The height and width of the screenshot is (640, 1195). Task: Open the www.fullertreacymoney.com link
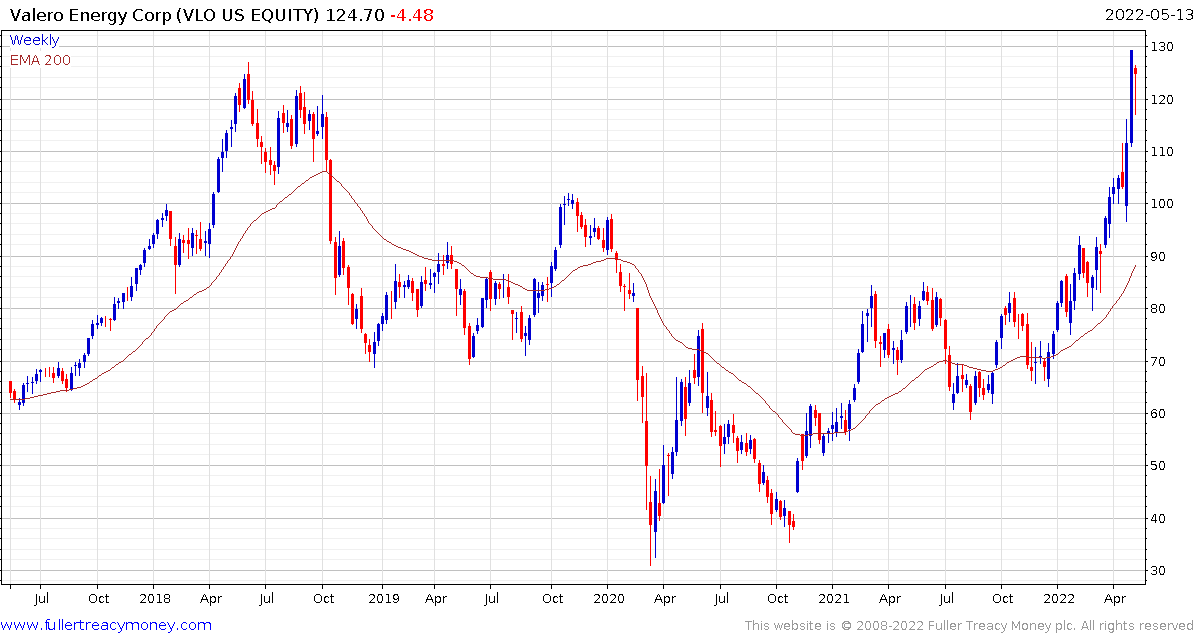pyautogui.click(x=107, y=626)
